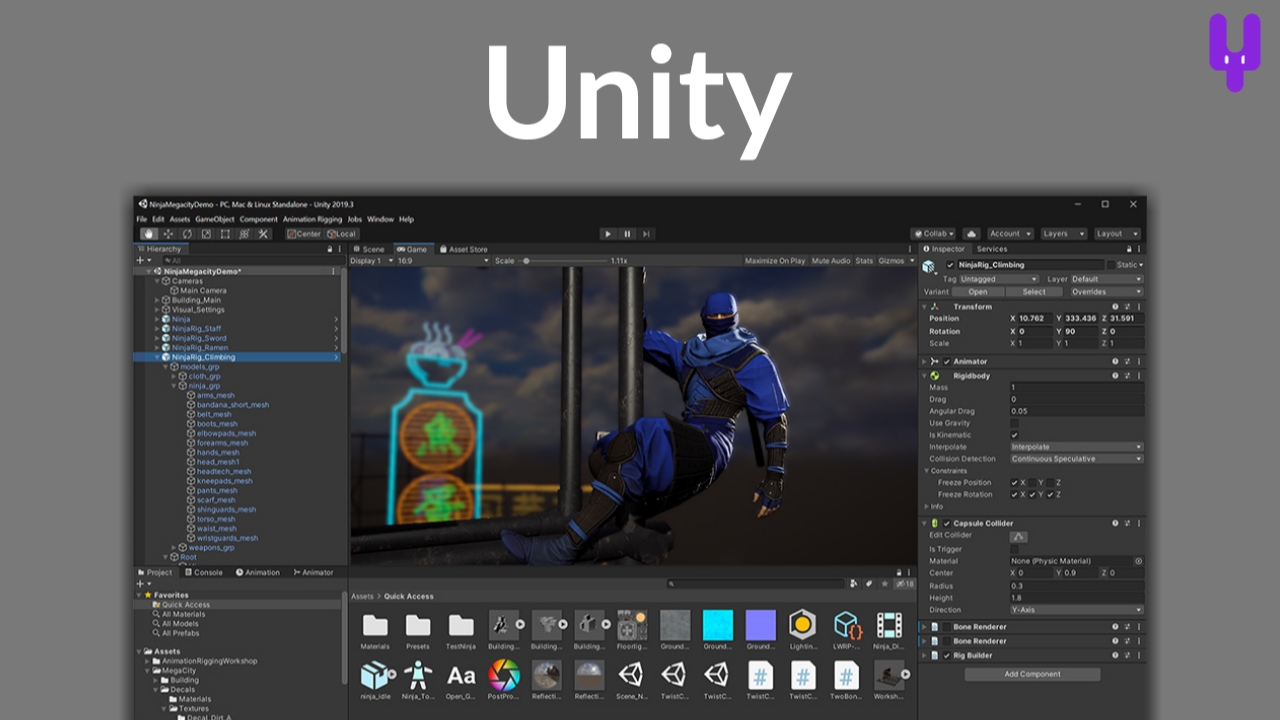The image size is (1280, 720).
Task: Open the Tag dropdown showing Untagged
Action: pyautogui.click(x=1000, y=279)
